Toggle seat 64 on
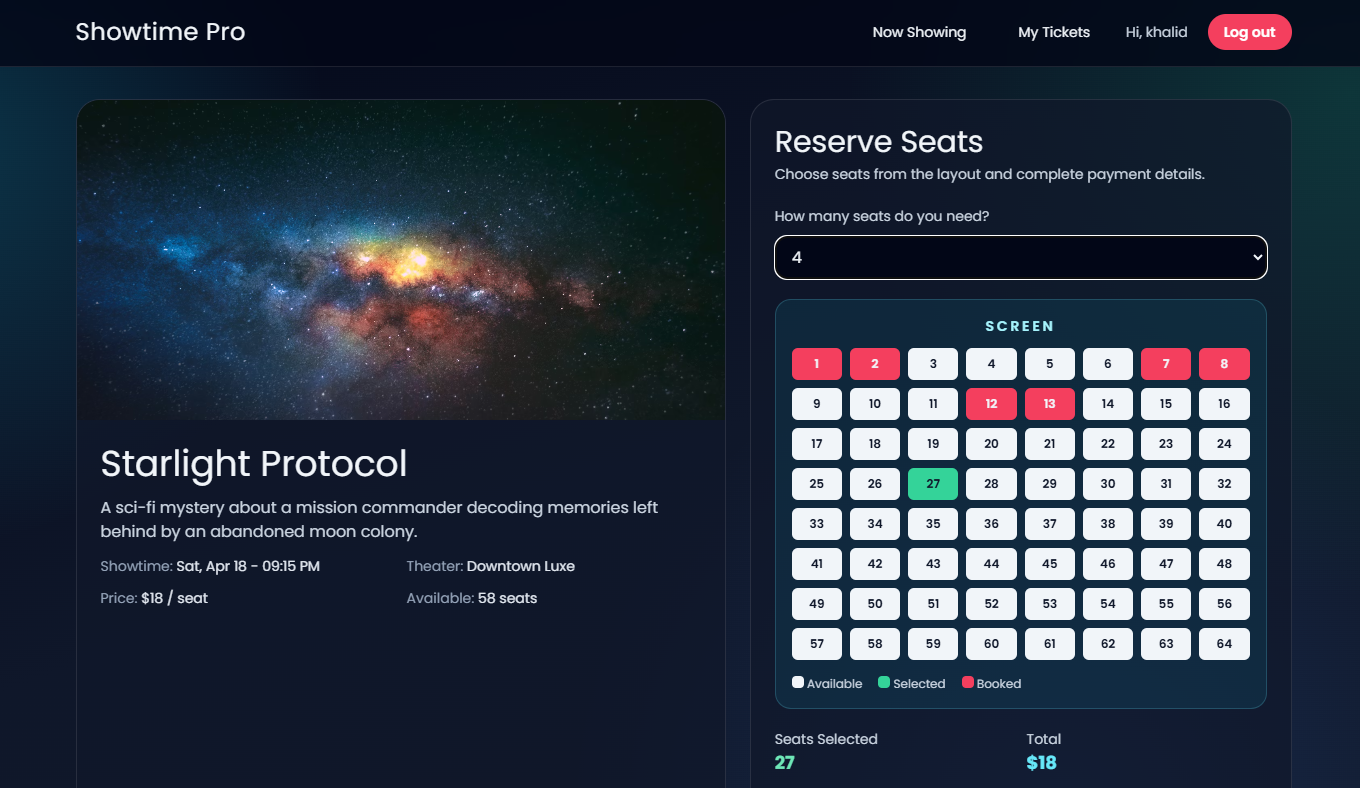This screenshot has width=1360, height=788. pyautogui.click(x=1224, y=643)
